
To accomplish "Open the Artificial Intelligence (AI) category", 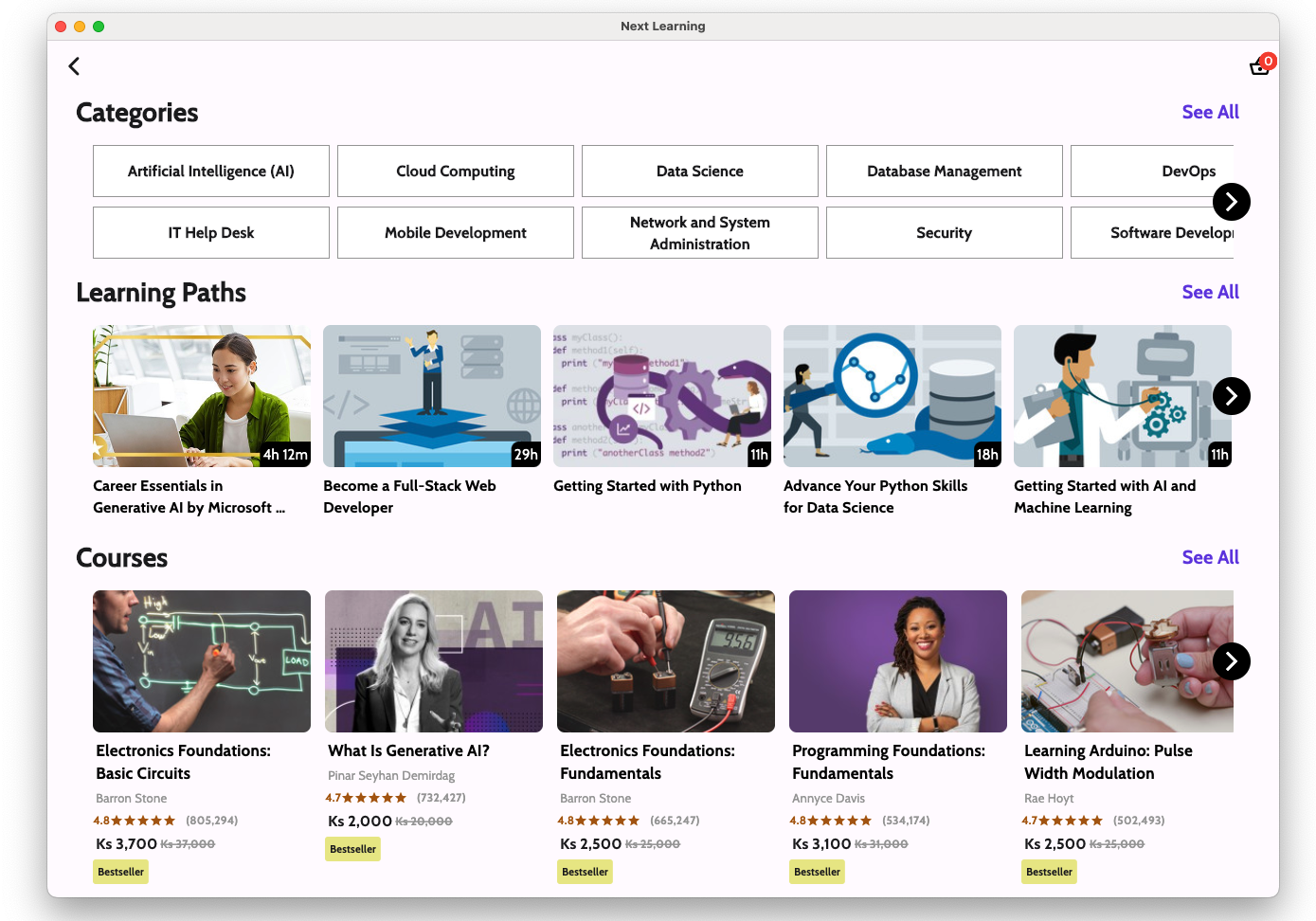I will click(x=211, y=172).
